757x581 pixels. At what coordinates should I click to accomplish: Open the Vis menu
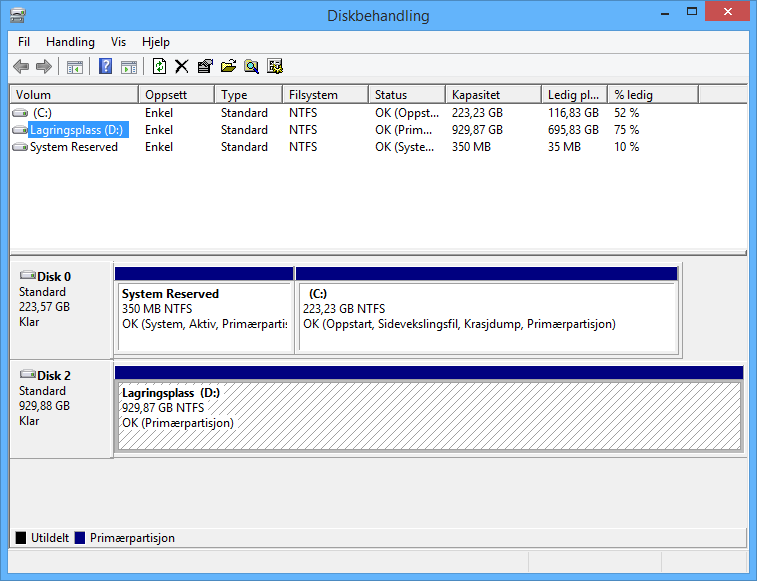tap(118, 42)
